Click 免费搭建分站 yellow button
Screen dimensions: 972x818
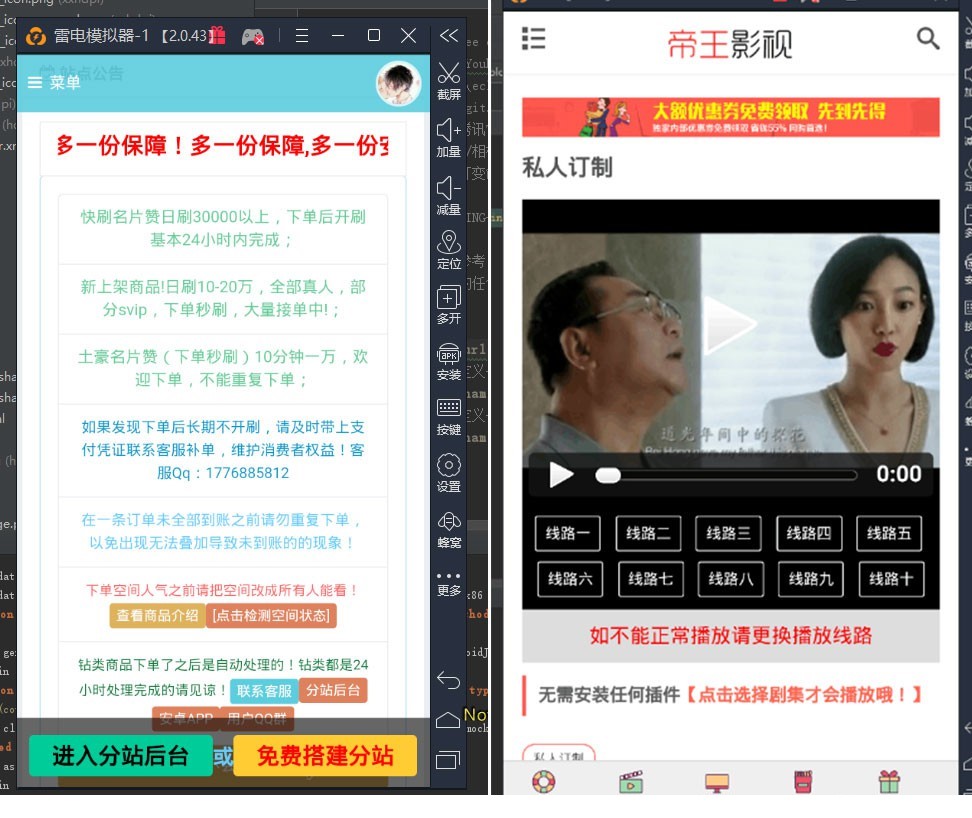click(325, 755)
